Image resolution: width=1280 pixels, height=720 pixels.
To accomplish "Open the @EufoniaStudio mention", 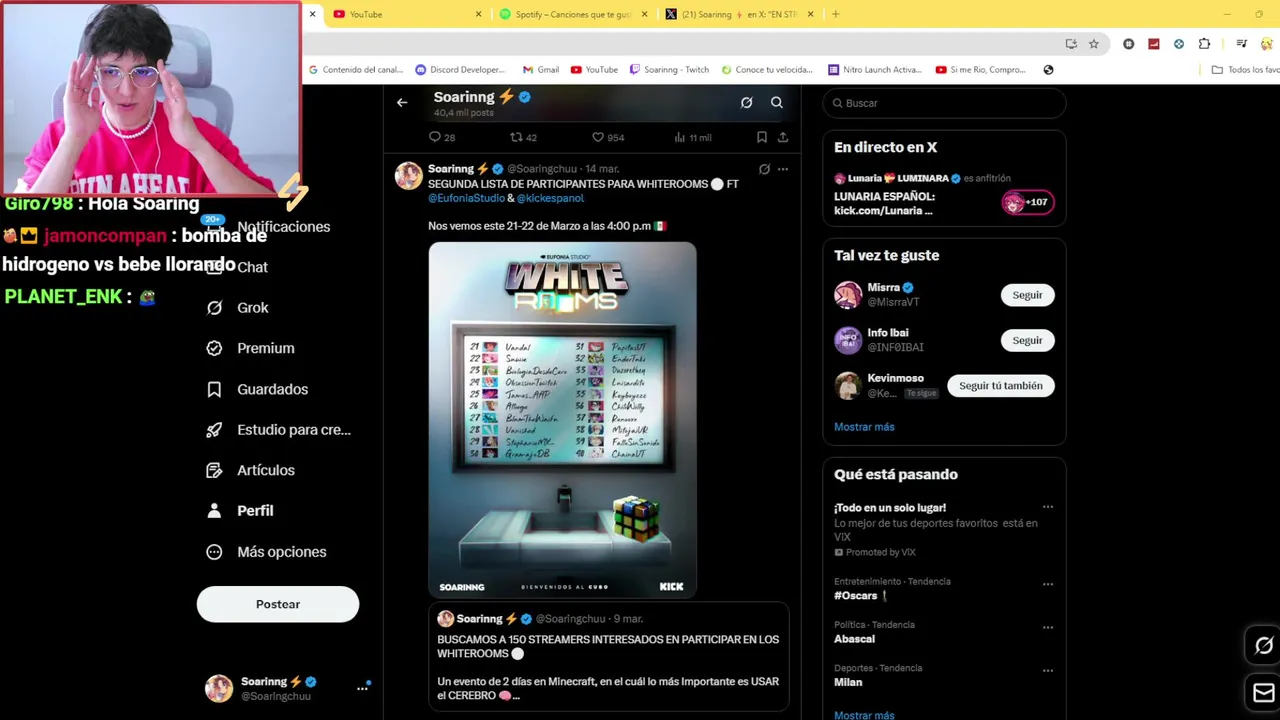I will pos(466,198).
